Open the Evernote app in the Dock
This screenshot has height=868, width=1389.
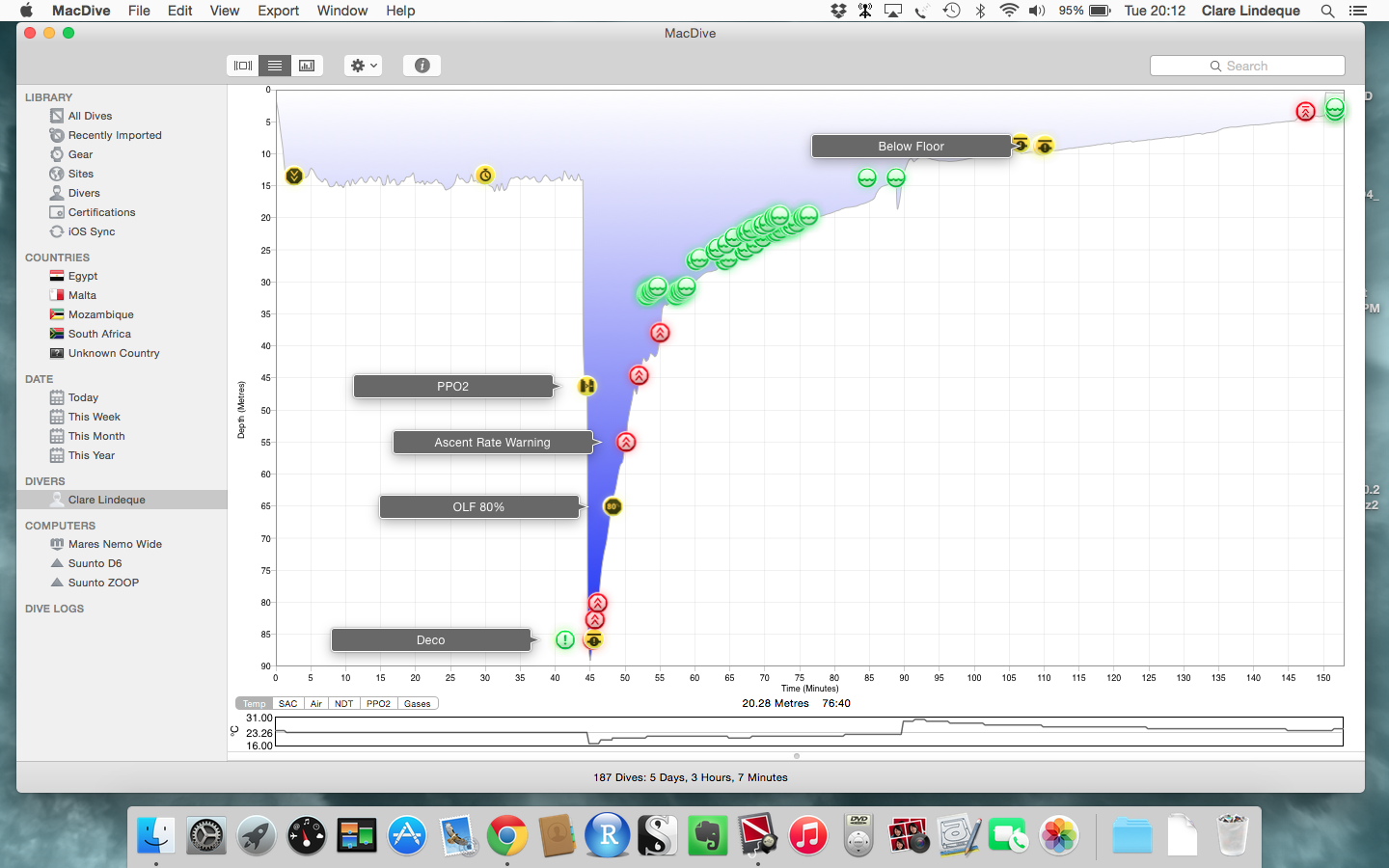(x=707, y=835)
